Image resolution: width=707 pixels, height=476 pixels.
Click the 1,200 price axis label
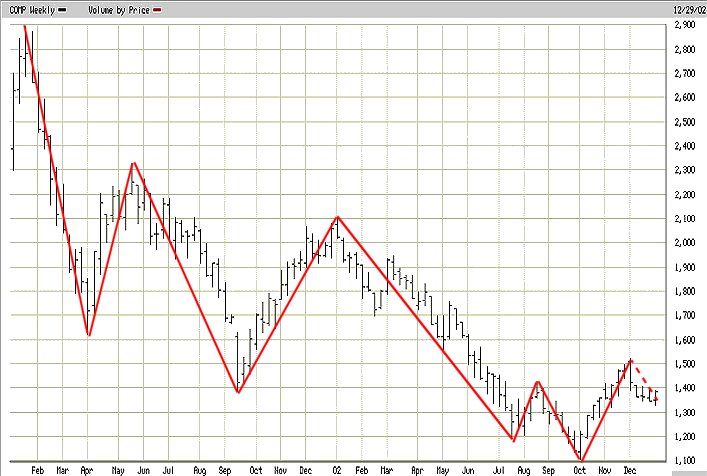click(x=685, y=436)
